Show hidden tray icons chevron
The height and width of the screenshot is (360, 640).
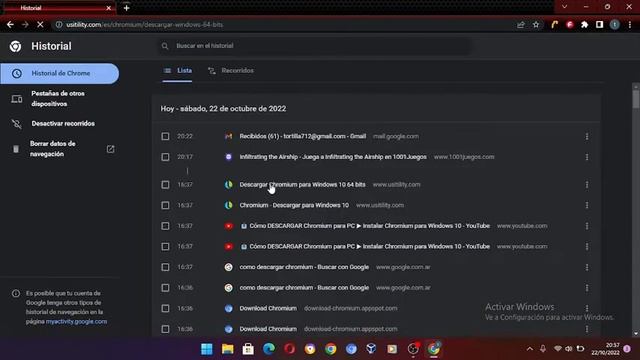530,349
